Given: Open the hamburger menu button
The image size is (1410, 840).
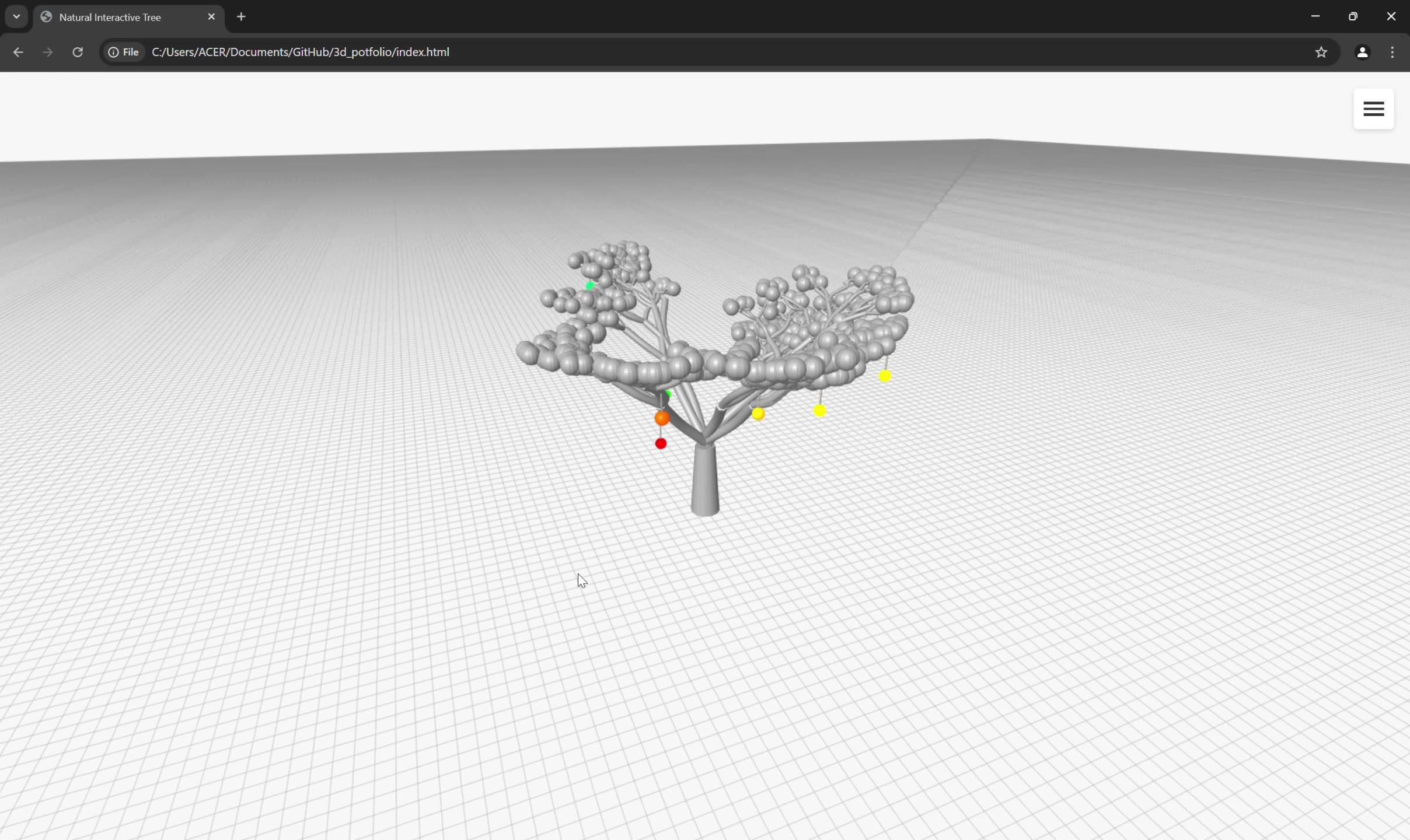Looking at the screenshot, I should tap(1373, 109).
